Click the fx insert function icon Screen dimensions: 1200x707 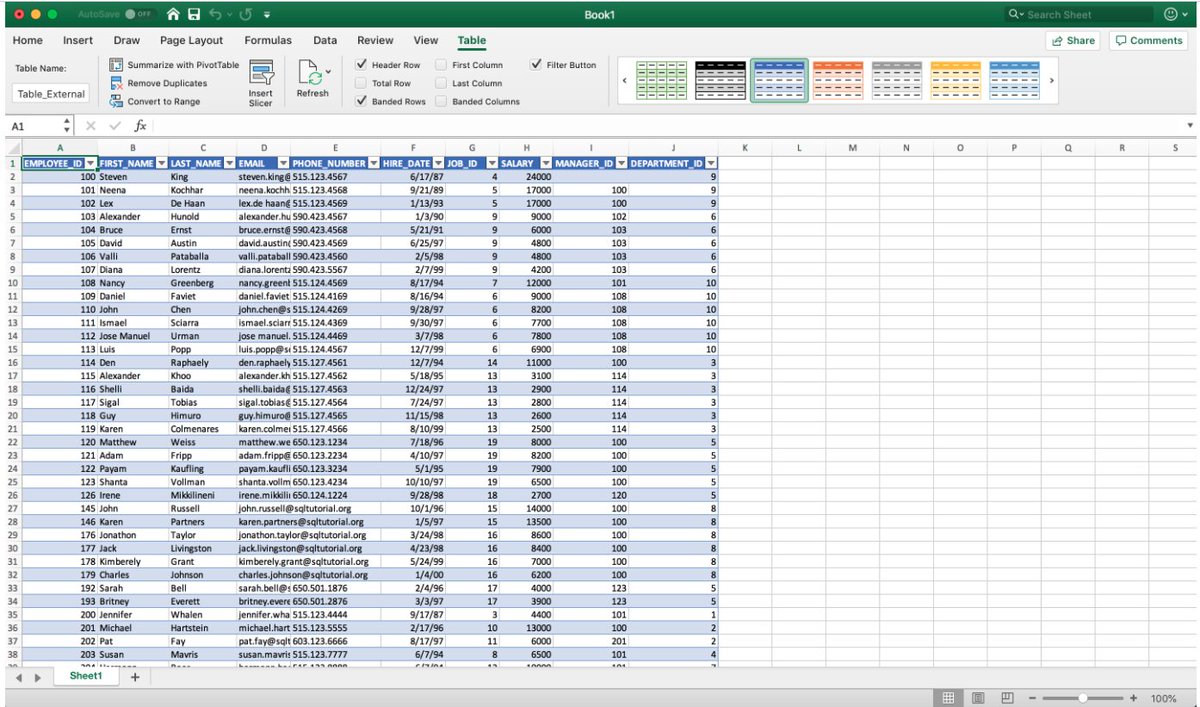coord(140,126)
